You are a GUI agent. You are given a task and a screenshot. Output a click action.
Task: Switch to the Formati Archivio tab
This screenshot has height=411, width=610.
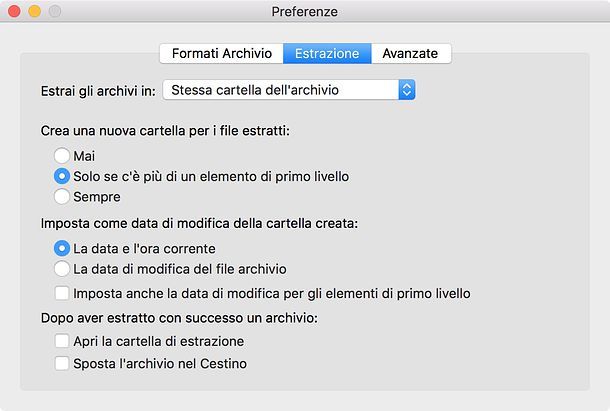tap(221, 53)
